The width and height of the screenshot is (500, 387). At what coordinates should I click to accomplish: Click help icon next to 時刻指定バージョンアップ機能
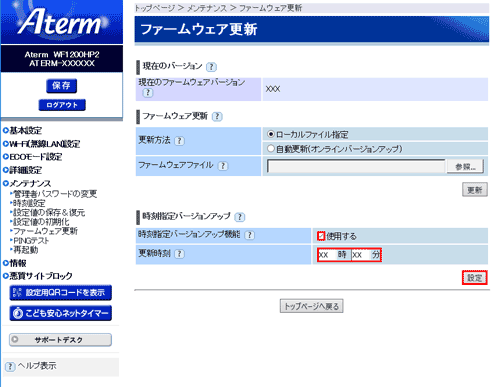[x=249, y=235]
